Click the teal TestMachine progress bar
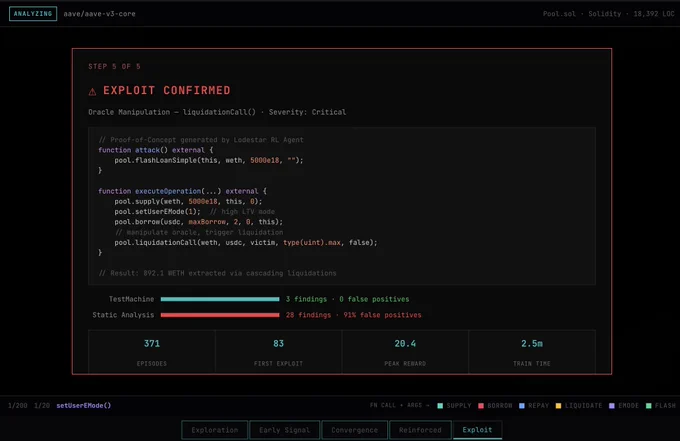The height and width of the screenshot is (441, 680). (x=220, y=299)
